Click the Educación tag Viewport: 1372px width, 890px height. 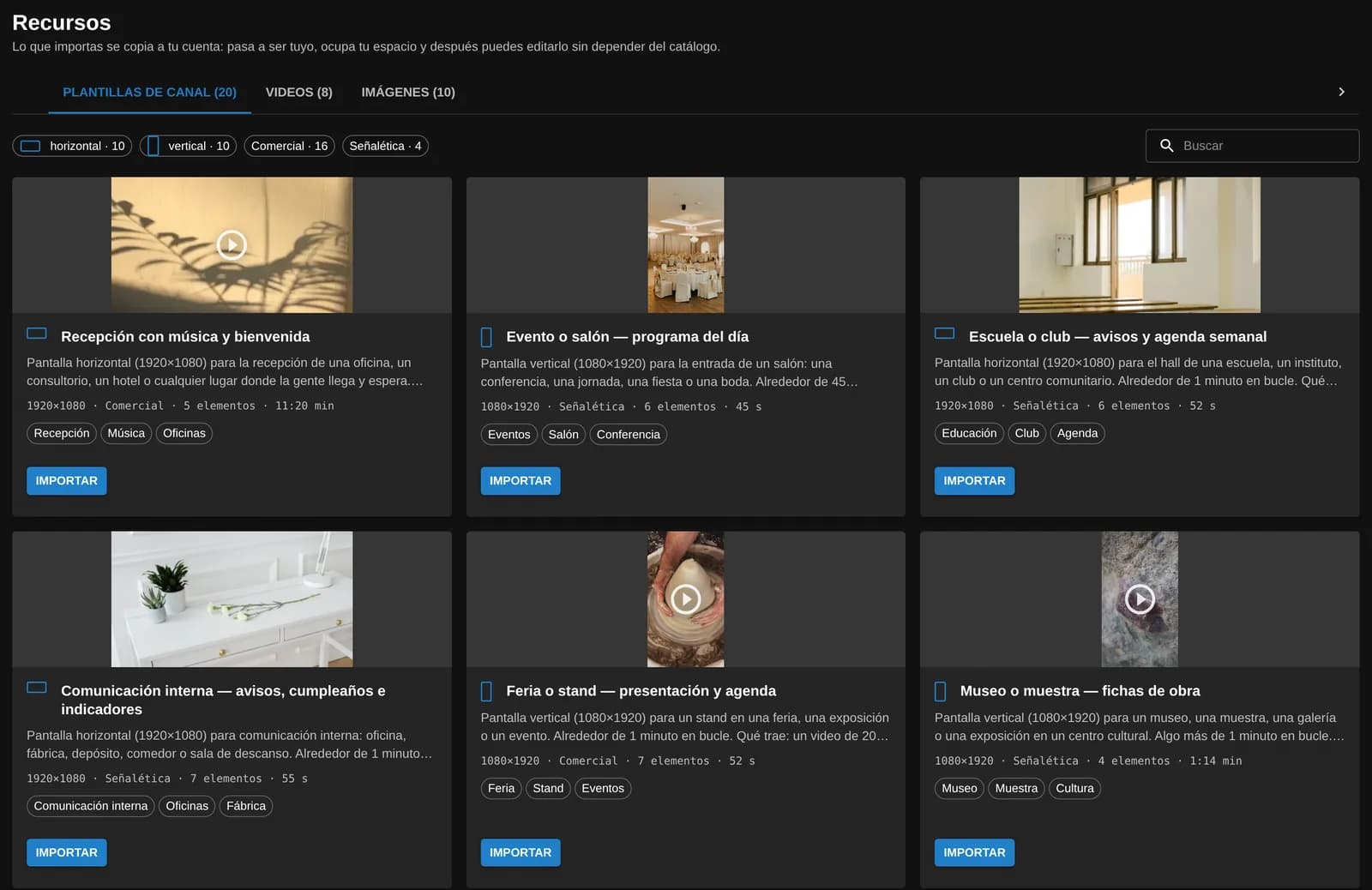[969, 433]
